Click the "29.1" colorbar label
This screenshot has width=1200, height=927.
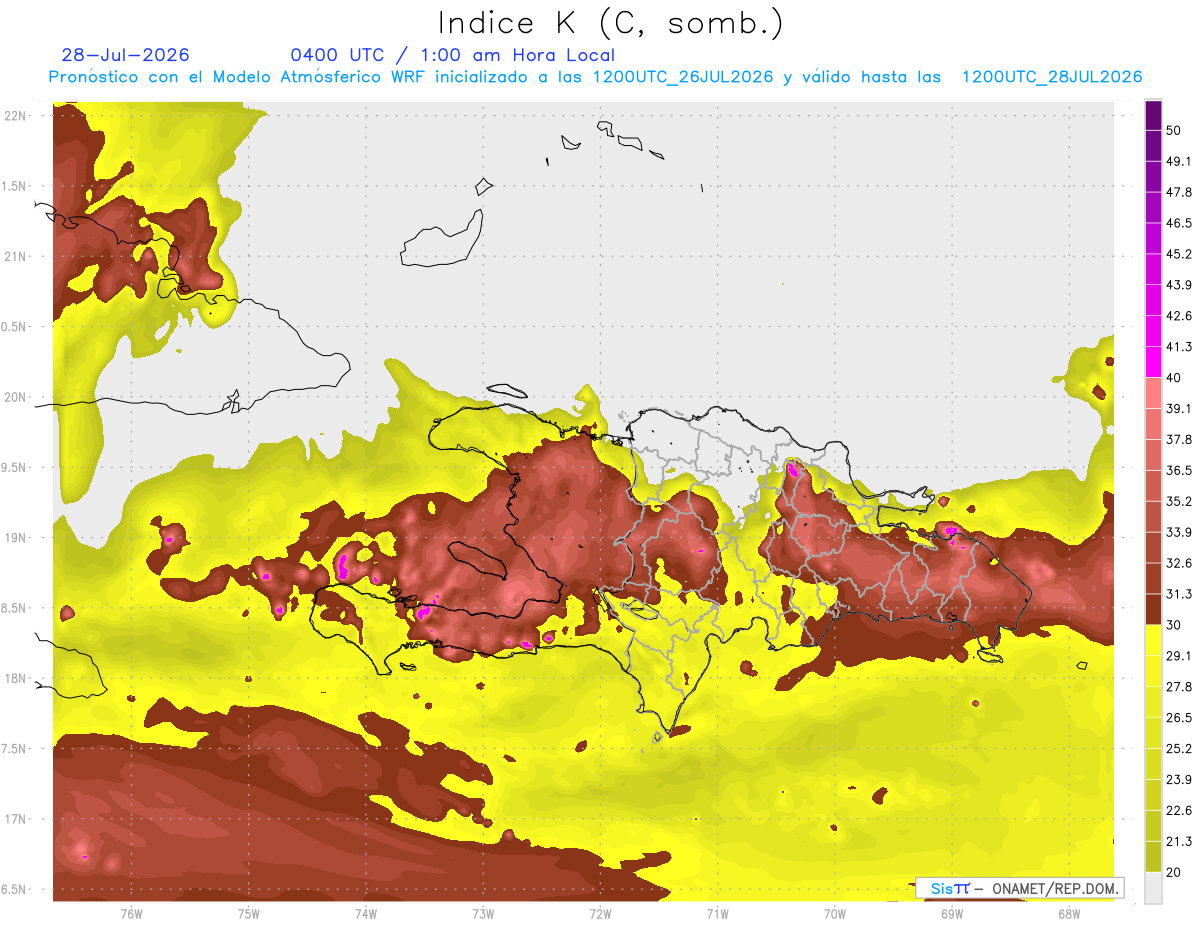1178,656
